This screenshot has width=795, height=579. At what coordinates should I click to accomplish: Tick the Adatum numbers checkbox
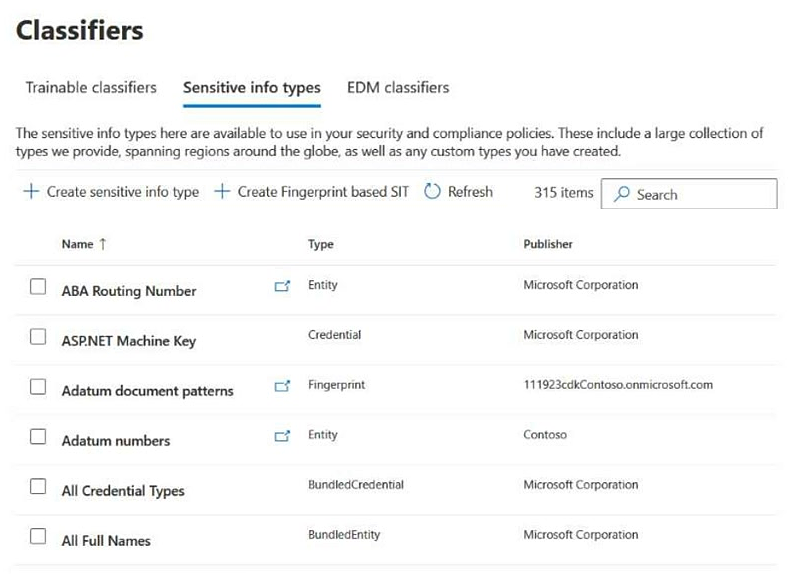click(x=38, y=437)
